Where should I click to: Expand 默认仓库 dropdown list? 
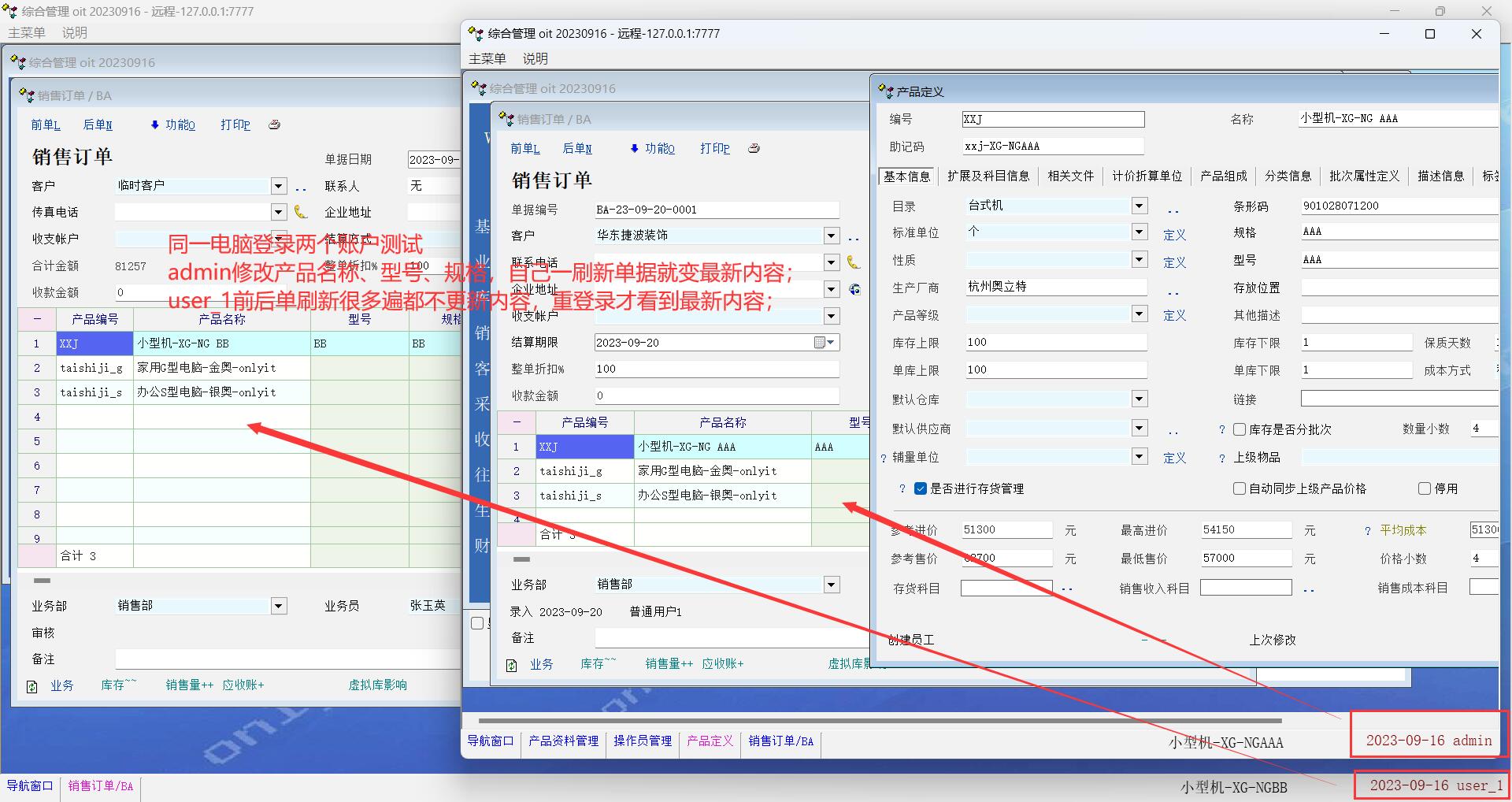(x=1139, y=399)
